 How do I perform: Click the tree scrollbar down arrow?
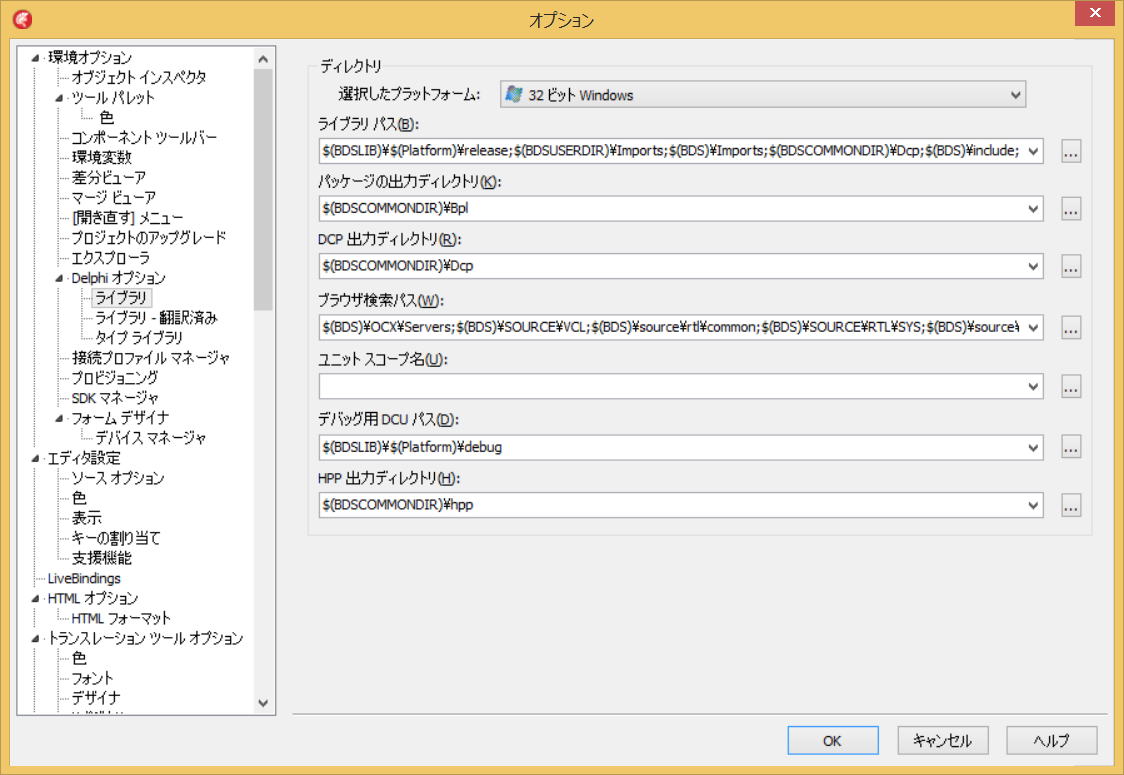(263, 703)
